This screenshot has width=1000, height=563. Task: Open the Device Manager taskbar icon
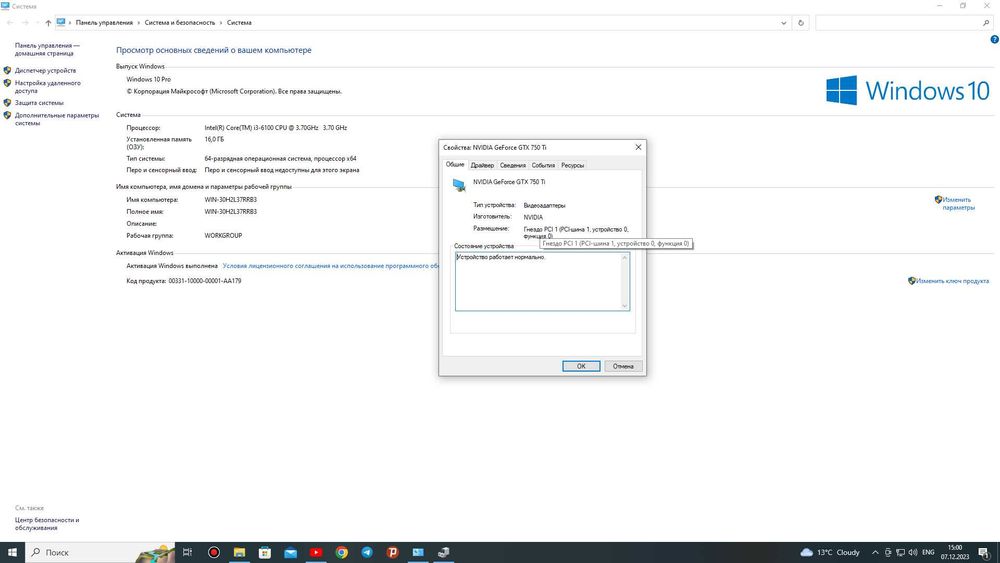click(x=443, y=552)
